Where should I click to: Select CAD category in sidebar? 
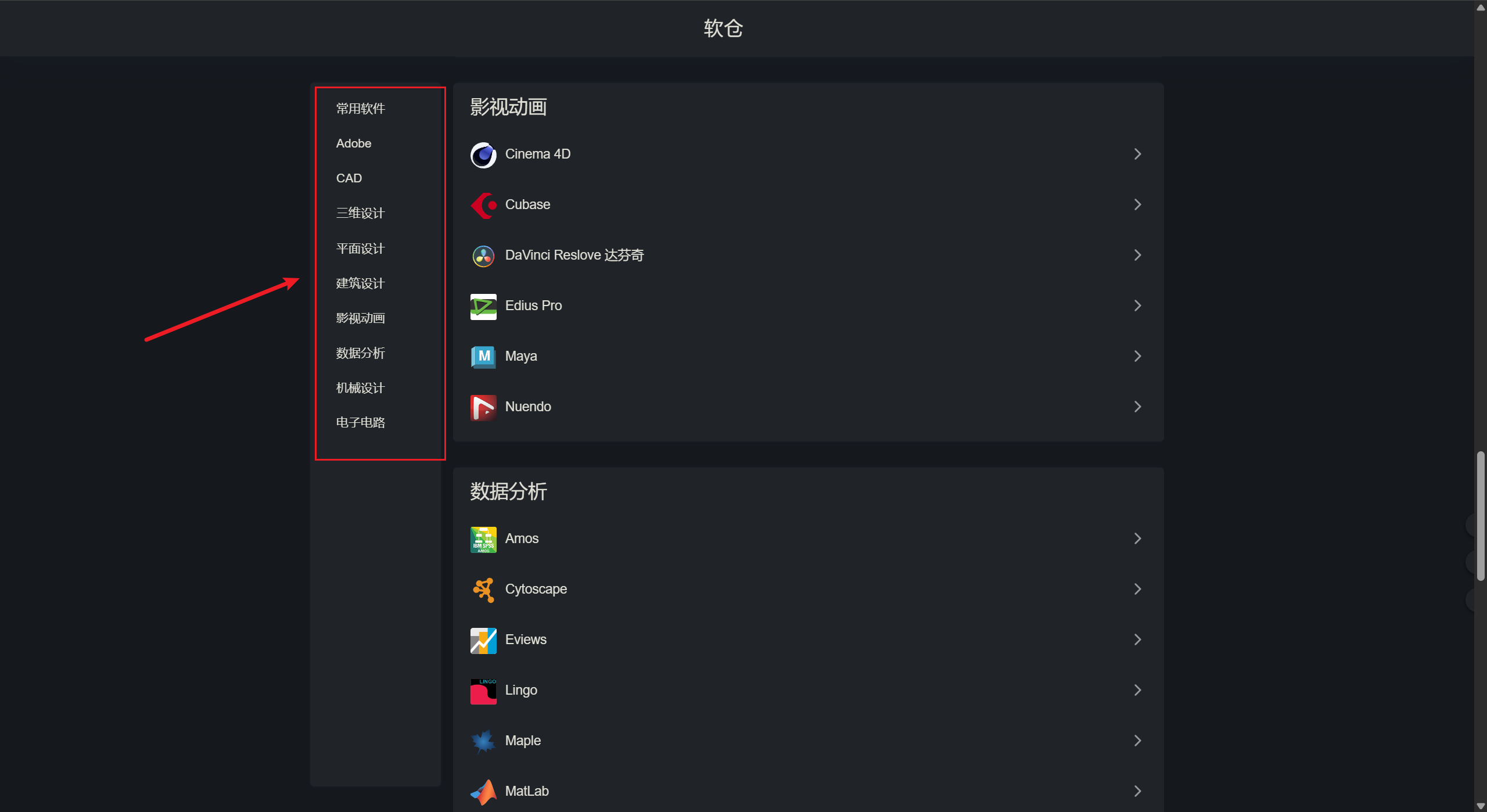click(349, 178)
